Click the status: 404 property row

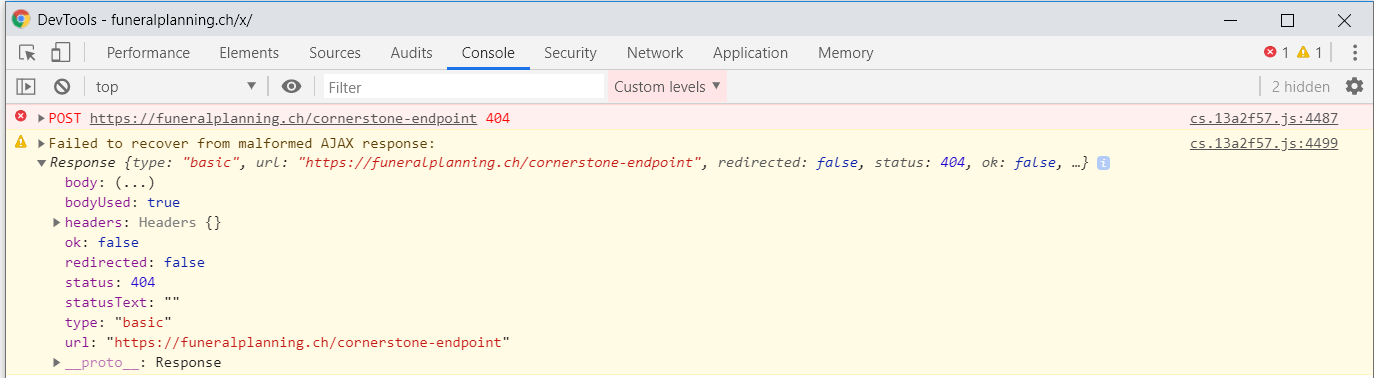coord(110,283)
